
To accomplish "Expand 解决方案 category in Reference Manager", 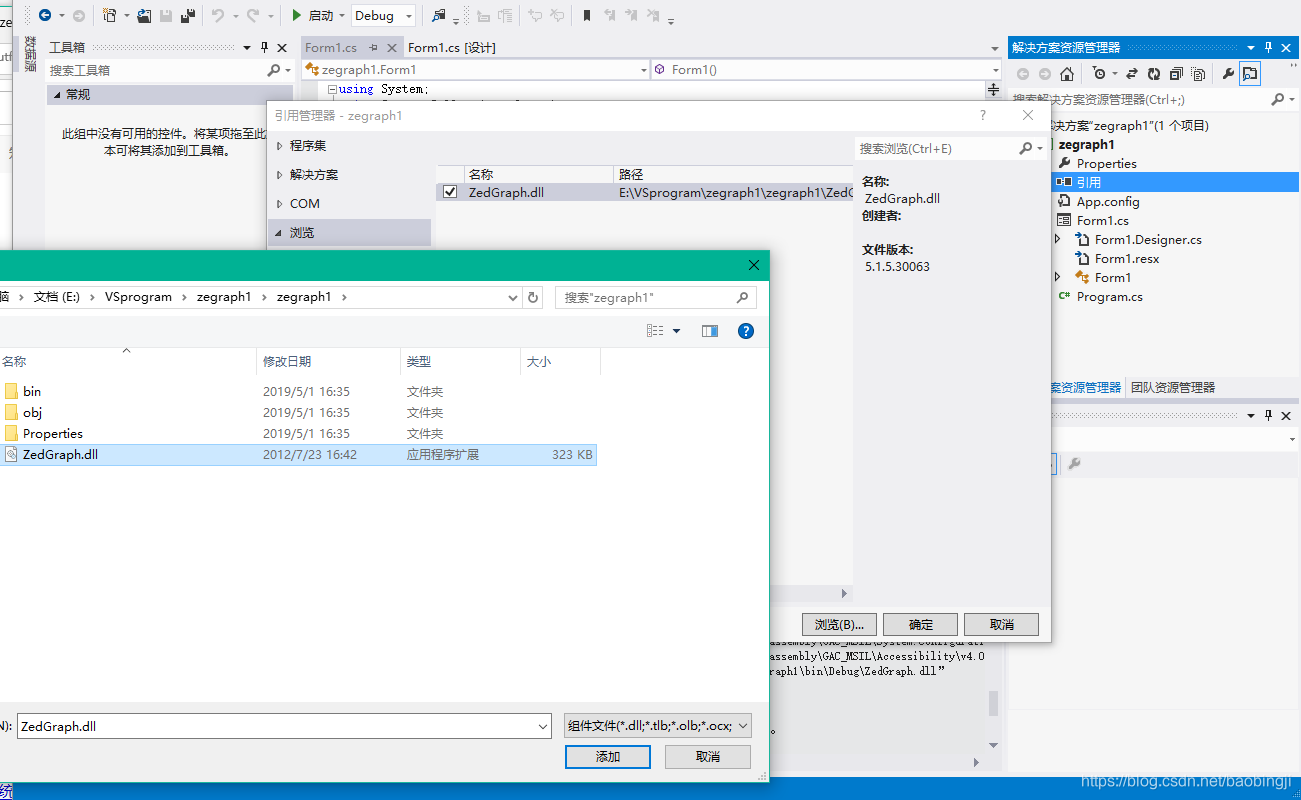I will pyautogui.click(x=279, y=174).
